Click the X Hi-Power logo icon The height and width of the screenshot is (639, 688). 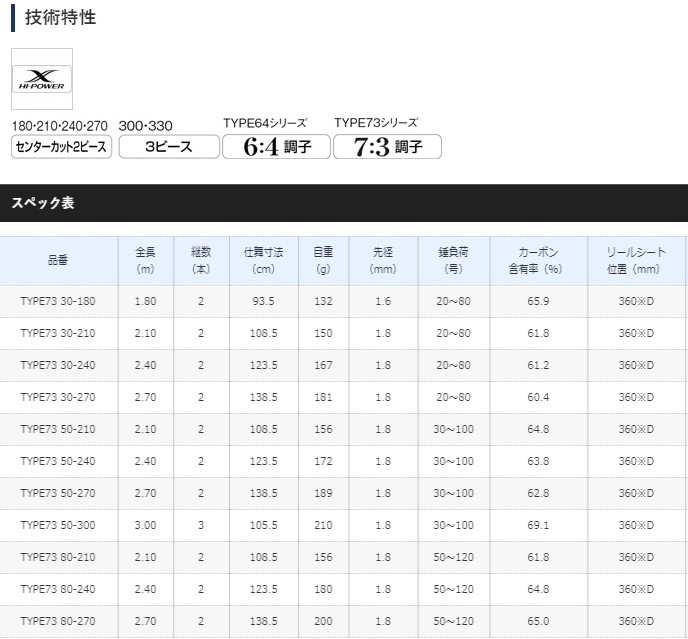tap(40, 77)
